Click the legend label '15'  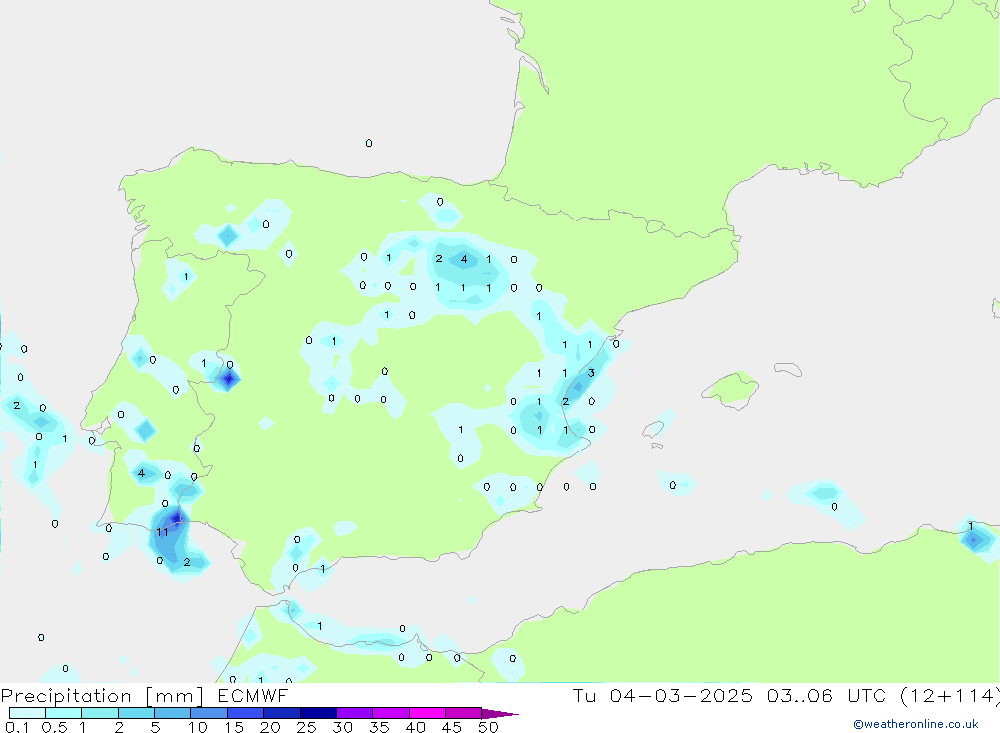click(234, 727)
